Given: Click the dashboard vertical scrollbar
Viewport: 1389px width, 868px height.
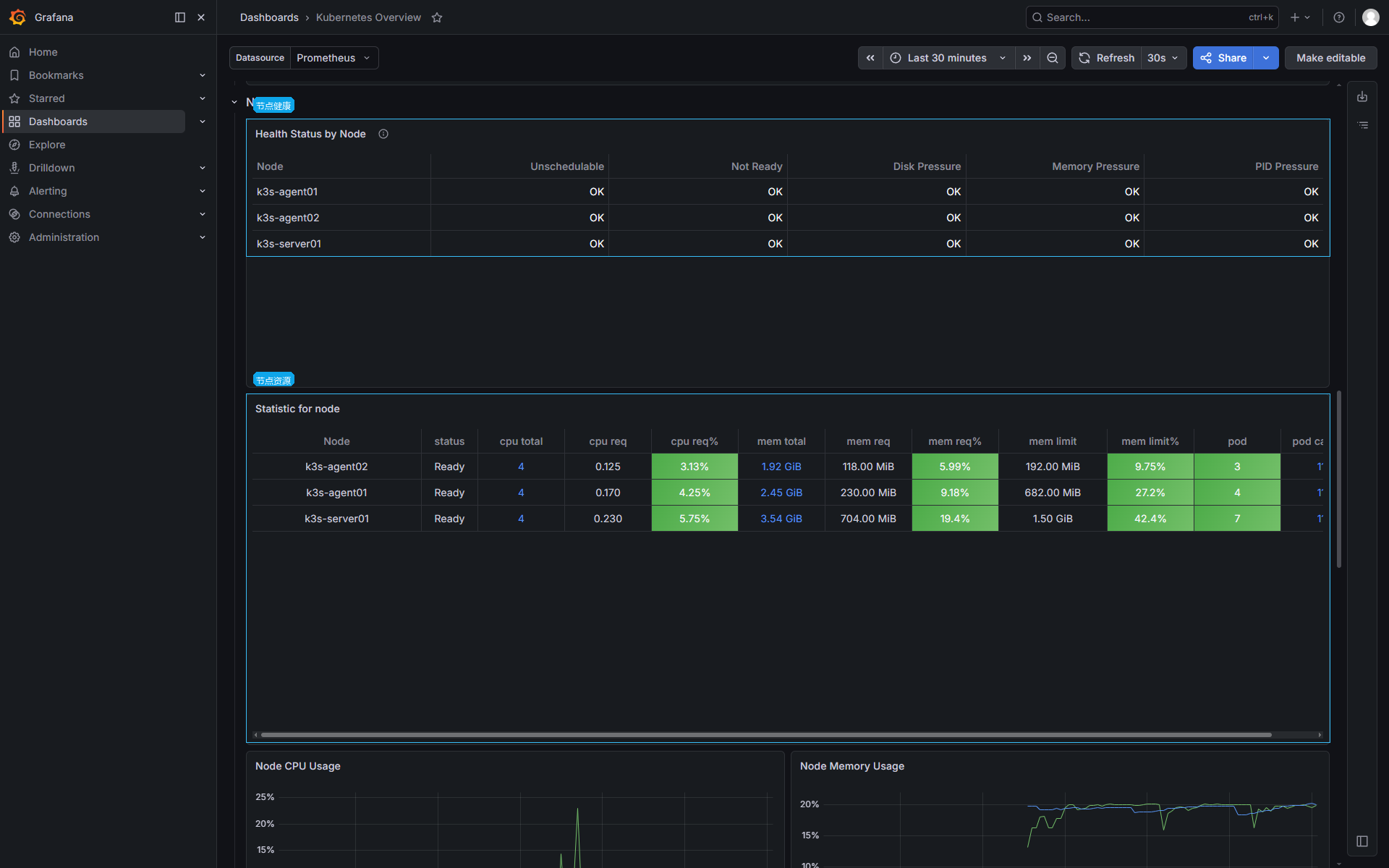Looking at the screenshot, I should [x=1339, y=479].
